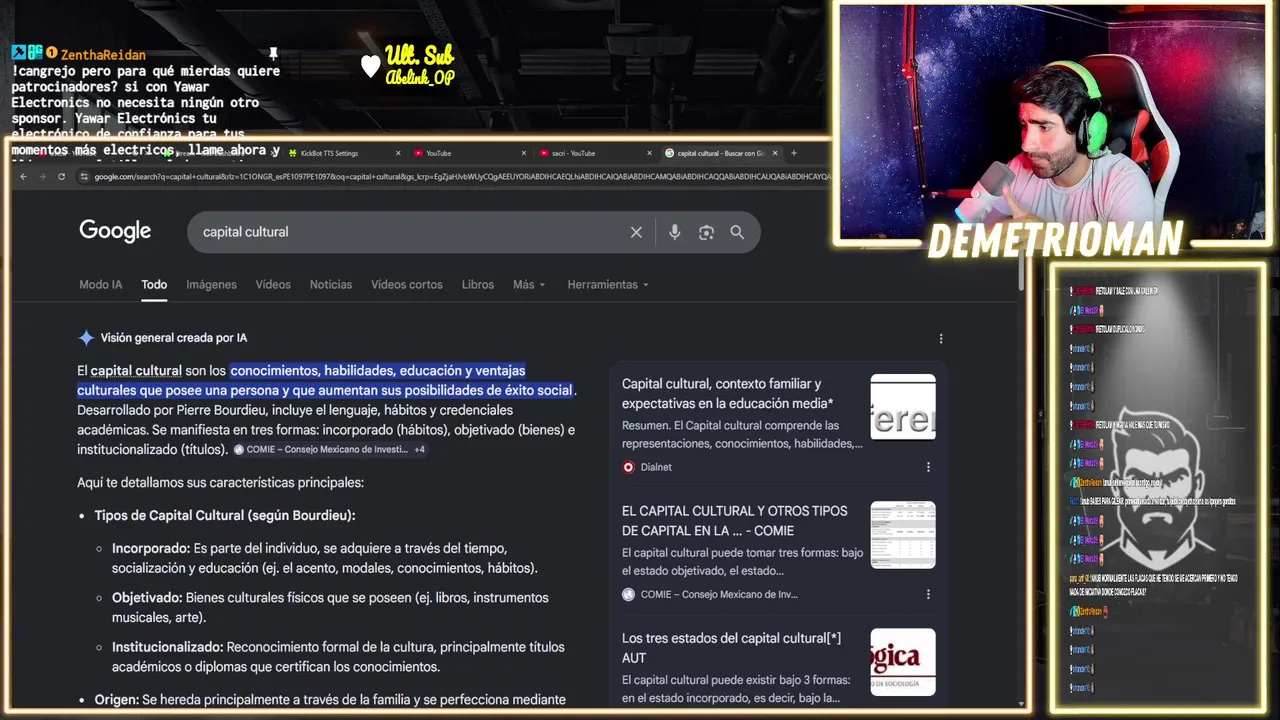Viewport: 1280px width, 720px height.
Task: Click the site info icon in the address bar
Action: (x=84, y=177)
